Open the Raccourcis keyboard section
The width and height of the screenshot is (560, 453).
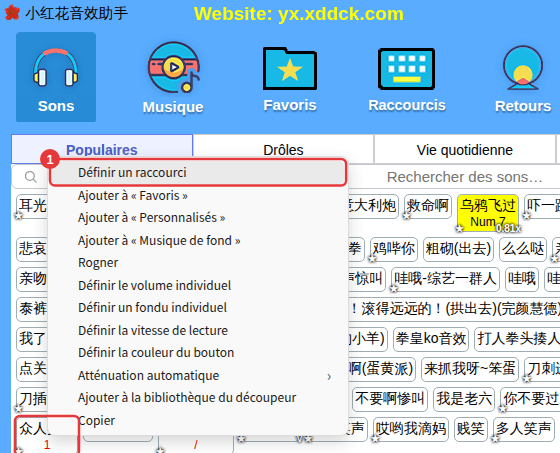406,79
